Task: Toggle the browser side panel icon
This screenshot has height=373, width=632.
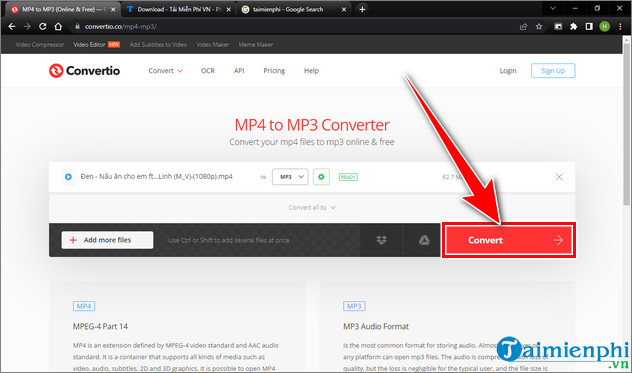Action: tap(589, 27)
